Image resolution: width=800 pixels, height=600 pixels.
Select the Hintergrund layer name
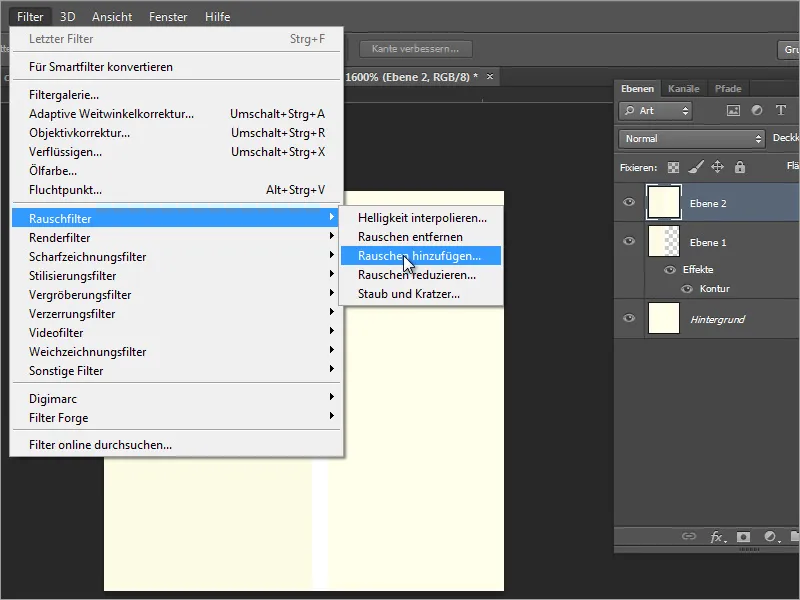[x=717, y=319]
